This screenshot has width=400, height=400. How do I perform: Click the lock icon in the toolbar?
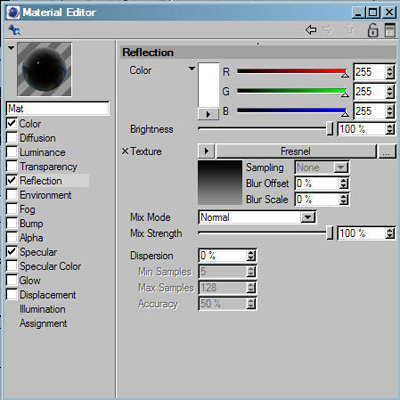pyautogui.click(x=372, y=30)
